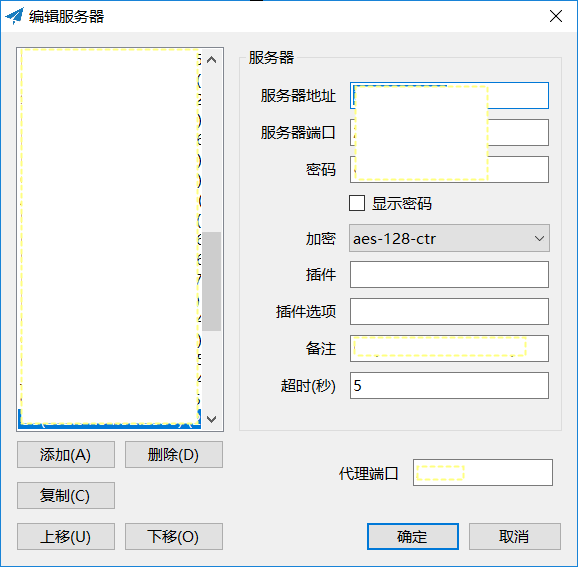Screen dimensions: 578x567
Task: Click the server list scrollbar thumb
Action: click(x=212, y=281)
